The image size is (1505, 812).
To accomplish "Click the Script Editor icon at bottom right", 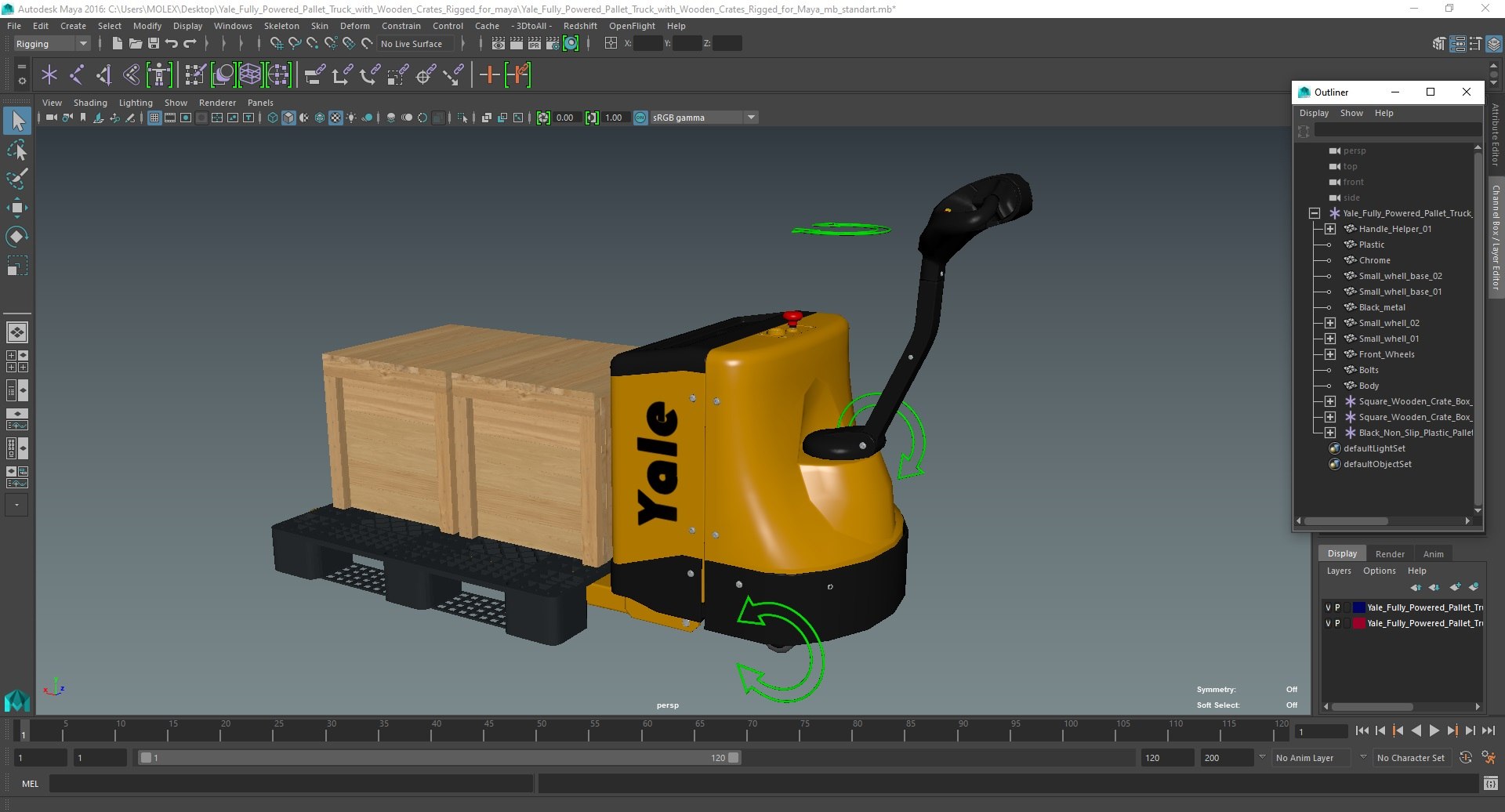I will [x=1490, y=783].
